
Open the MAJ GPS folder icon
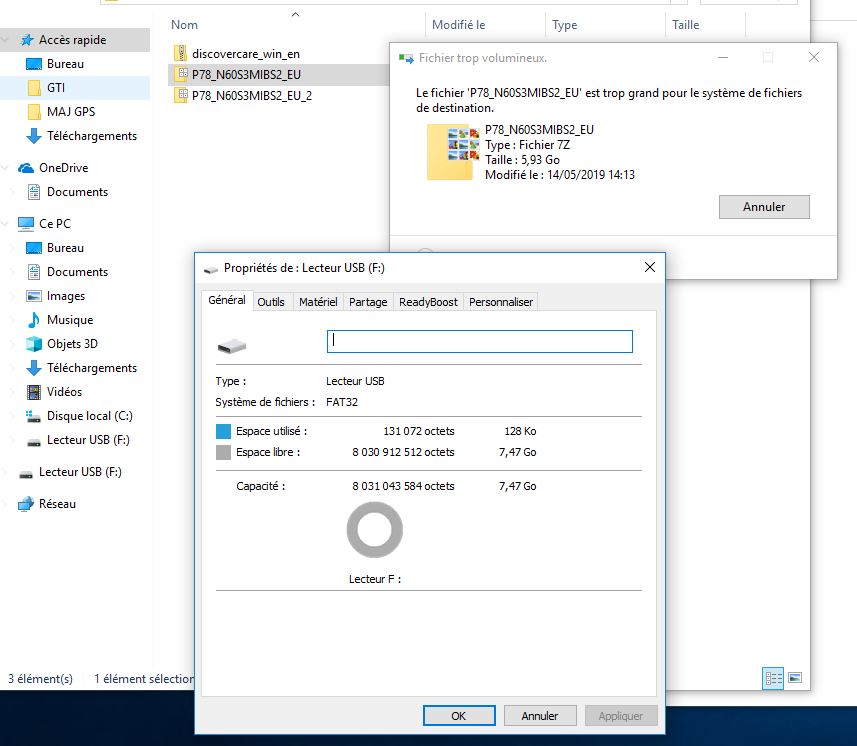34,111
